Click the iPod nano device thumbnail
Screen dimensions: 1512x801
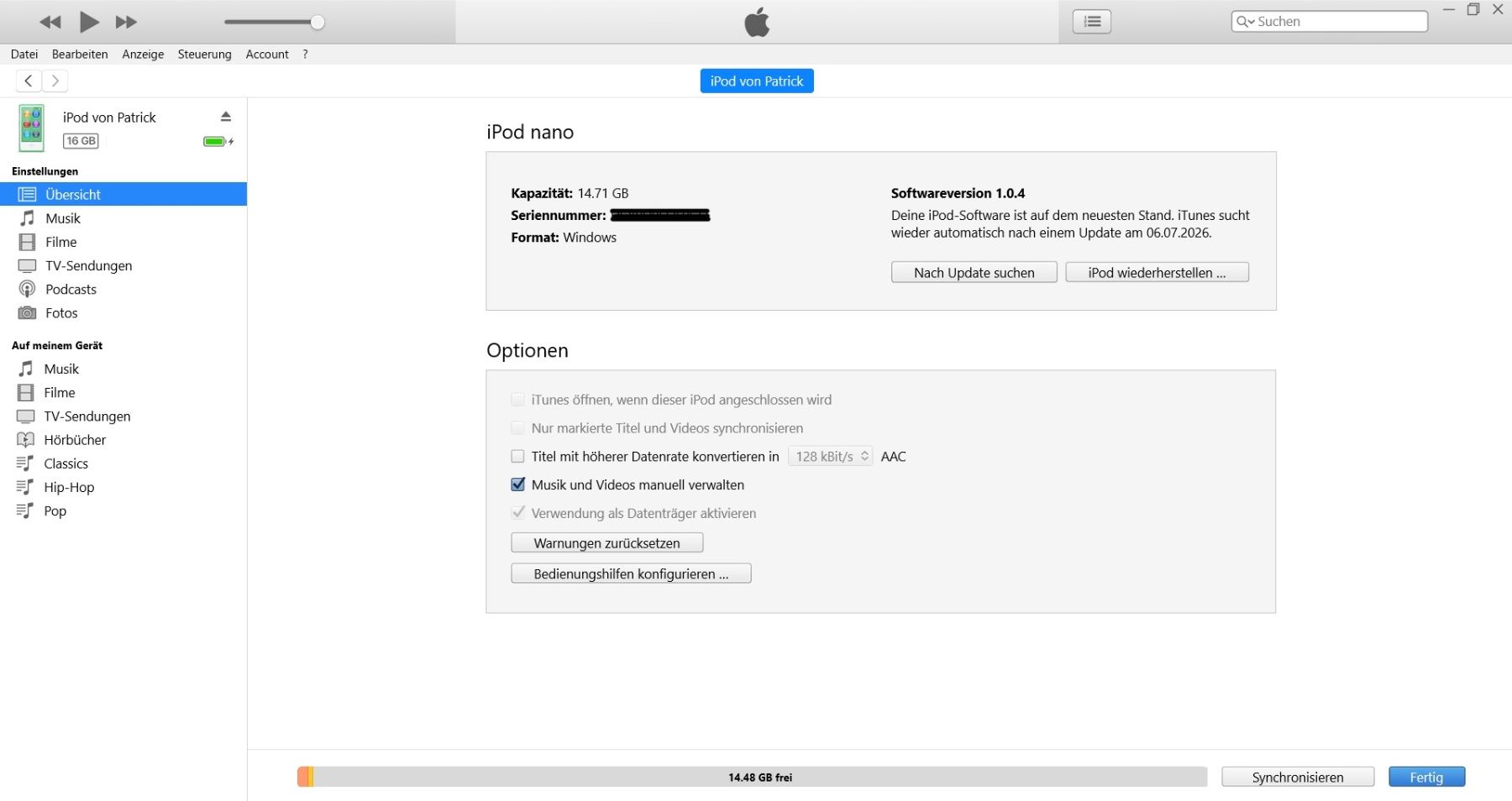[x=32, y=128]
